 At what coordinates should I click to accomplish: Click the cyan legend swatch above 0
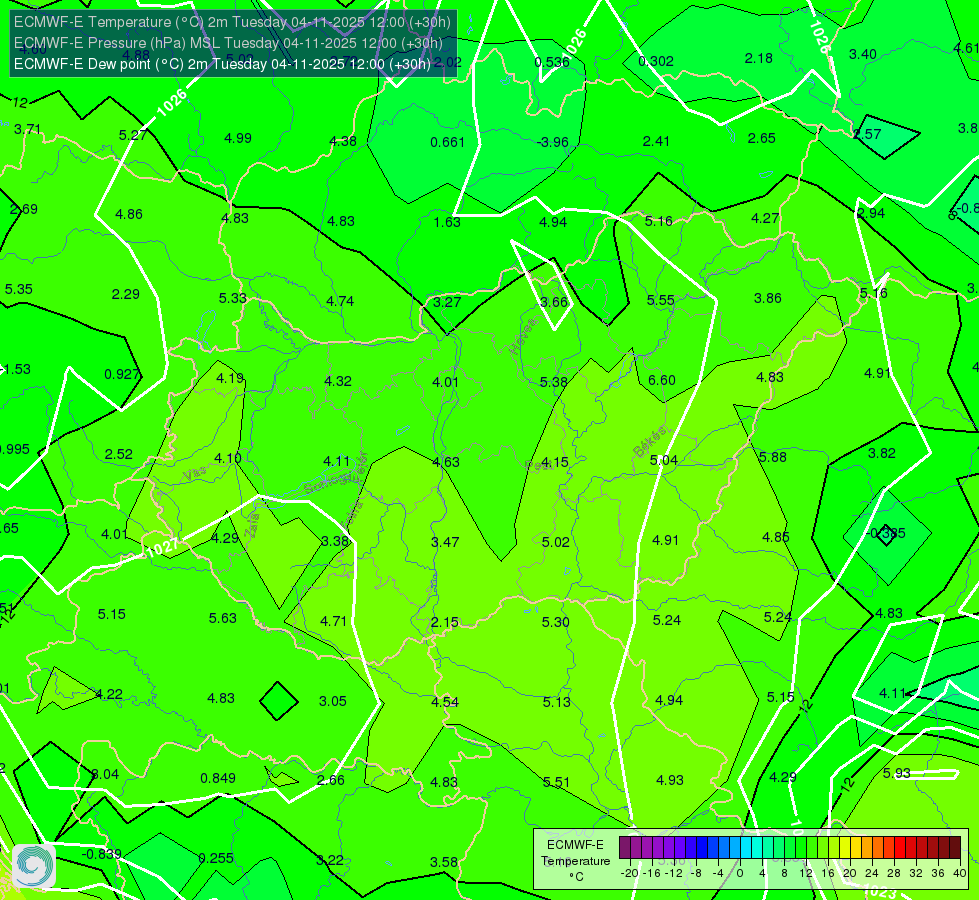tap(745, 848)
